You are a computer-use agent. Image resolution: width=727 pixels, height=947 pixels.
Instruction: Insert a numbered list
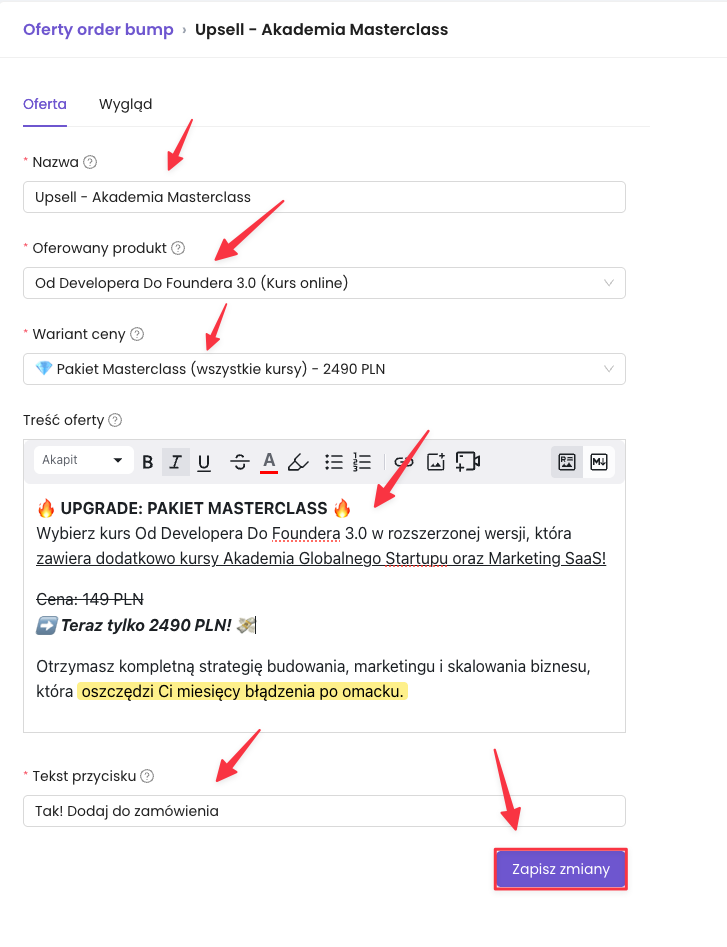[x=362, y=461]
